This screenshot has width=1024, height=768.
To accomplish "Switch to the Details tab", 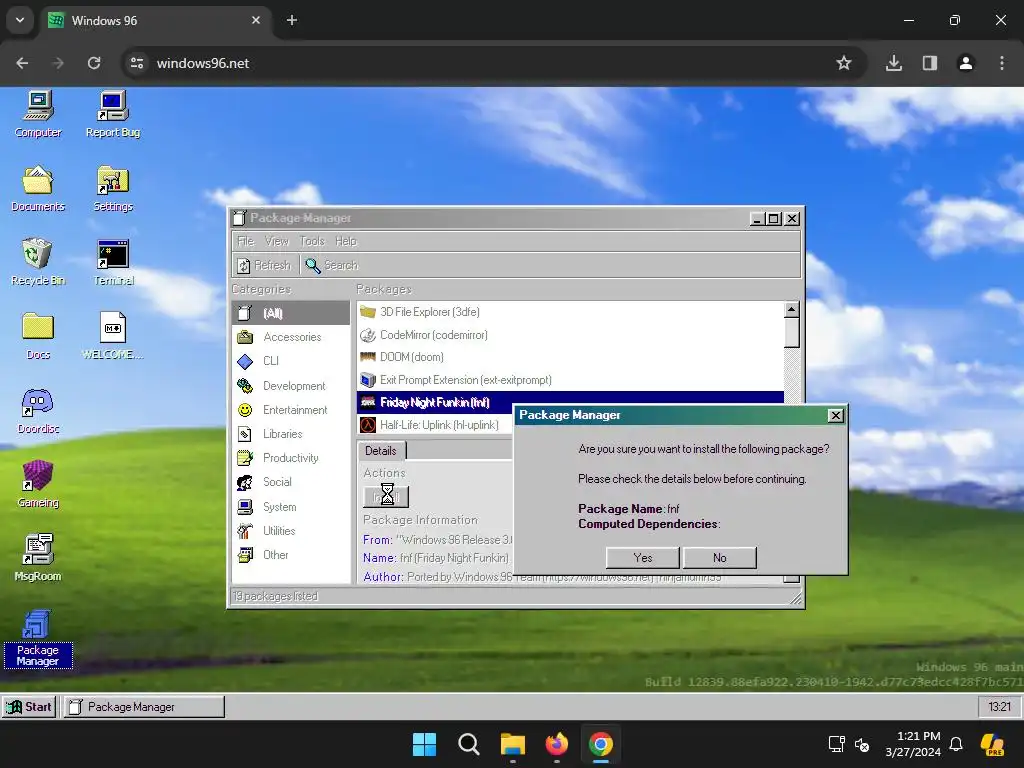I will coord(381,451).
